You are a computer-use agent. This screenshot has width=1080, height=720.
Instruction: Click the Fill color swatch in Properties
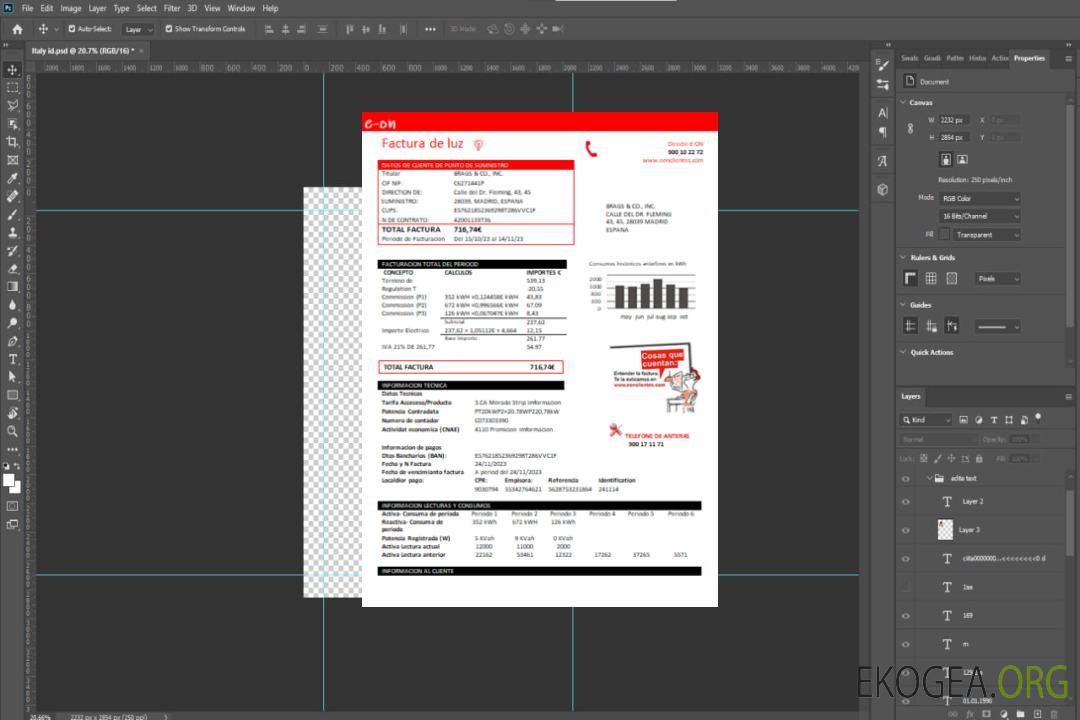pyautogui.click(x=943, y=235)
